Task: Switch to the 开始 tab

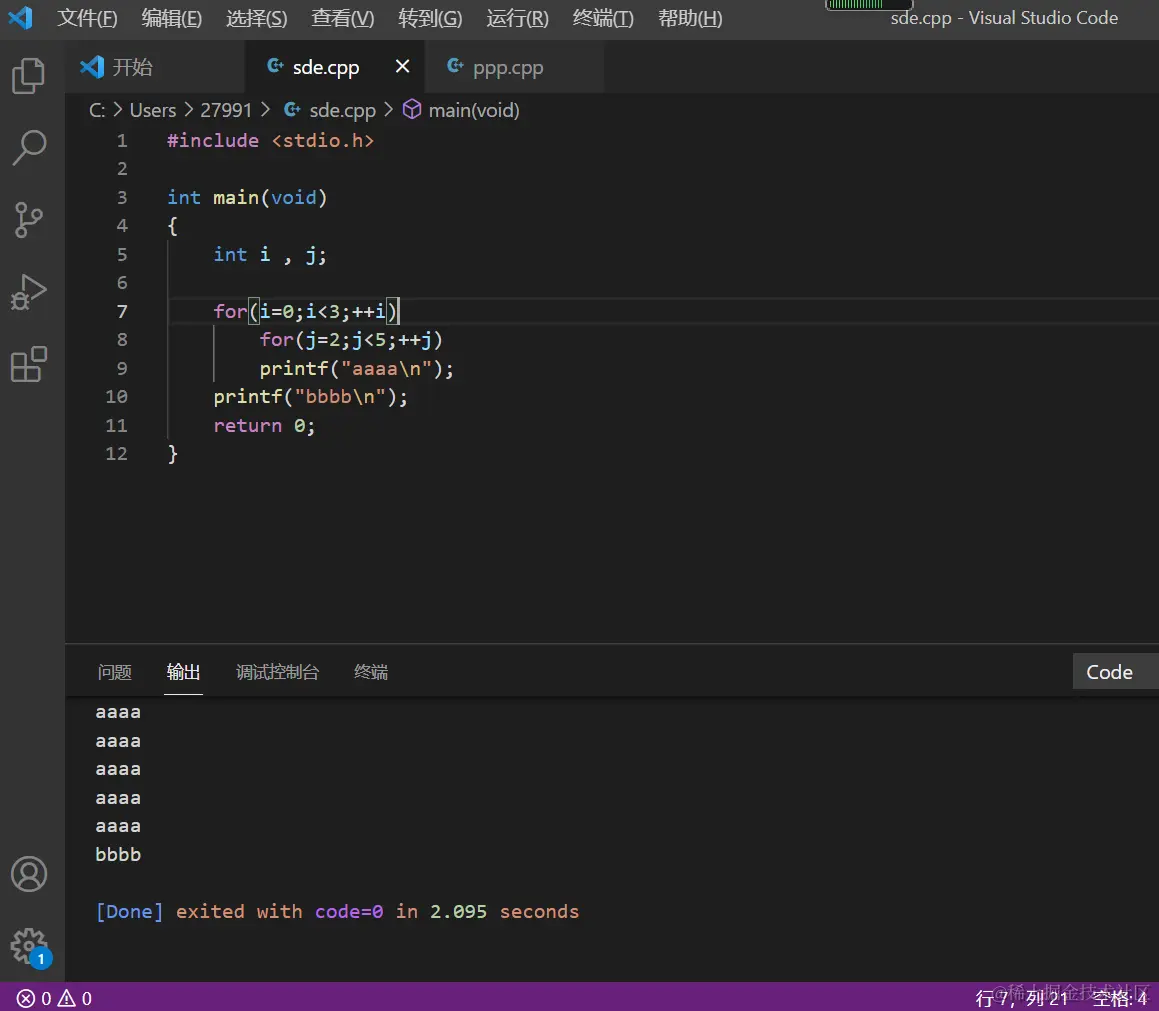Action: 154,67
